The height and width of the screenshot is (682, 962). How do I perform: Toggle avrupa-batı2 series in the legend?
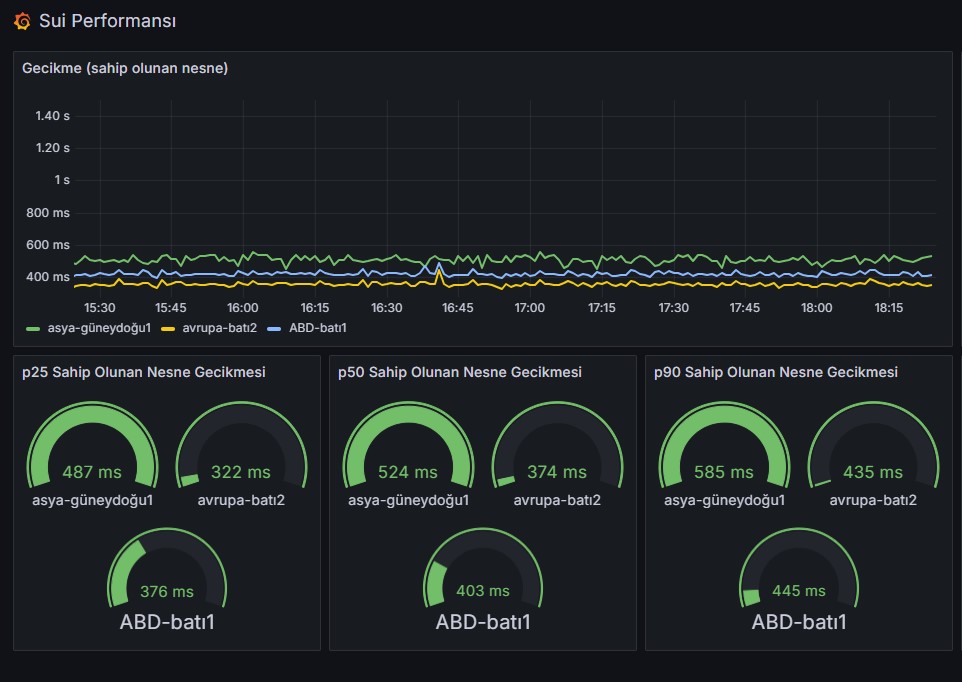click(219, 328)
